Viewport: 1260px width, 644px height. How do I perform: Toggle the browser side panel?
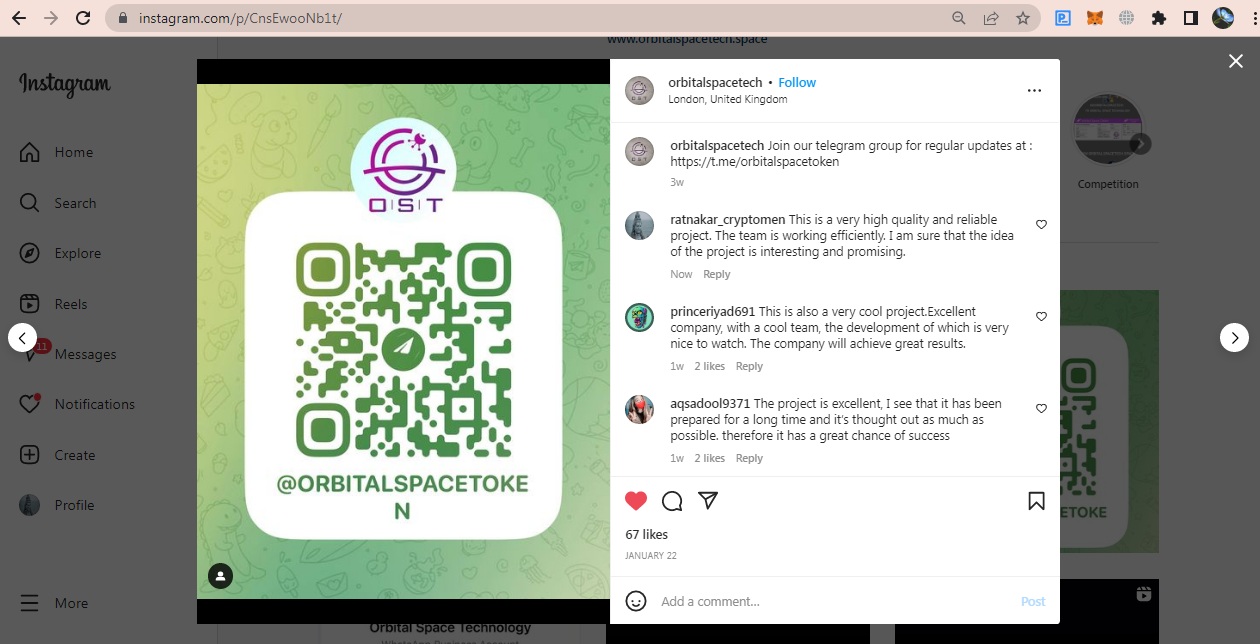coord(1191,18)
